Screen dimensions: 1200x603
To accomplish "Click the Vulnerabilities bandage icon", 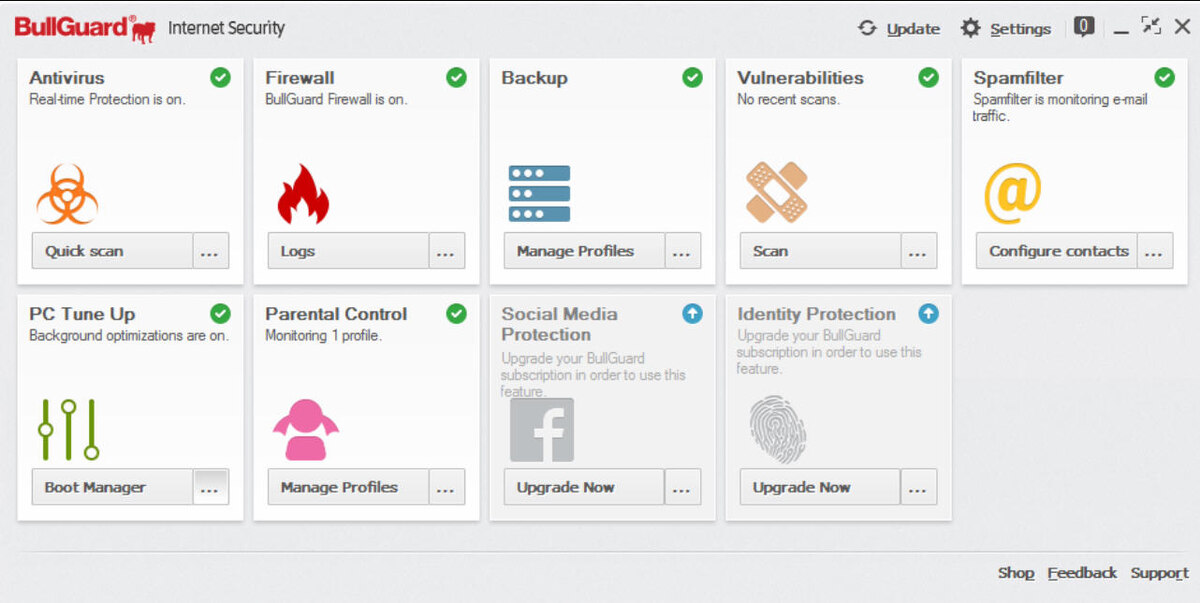I will [x=776, y=192].
